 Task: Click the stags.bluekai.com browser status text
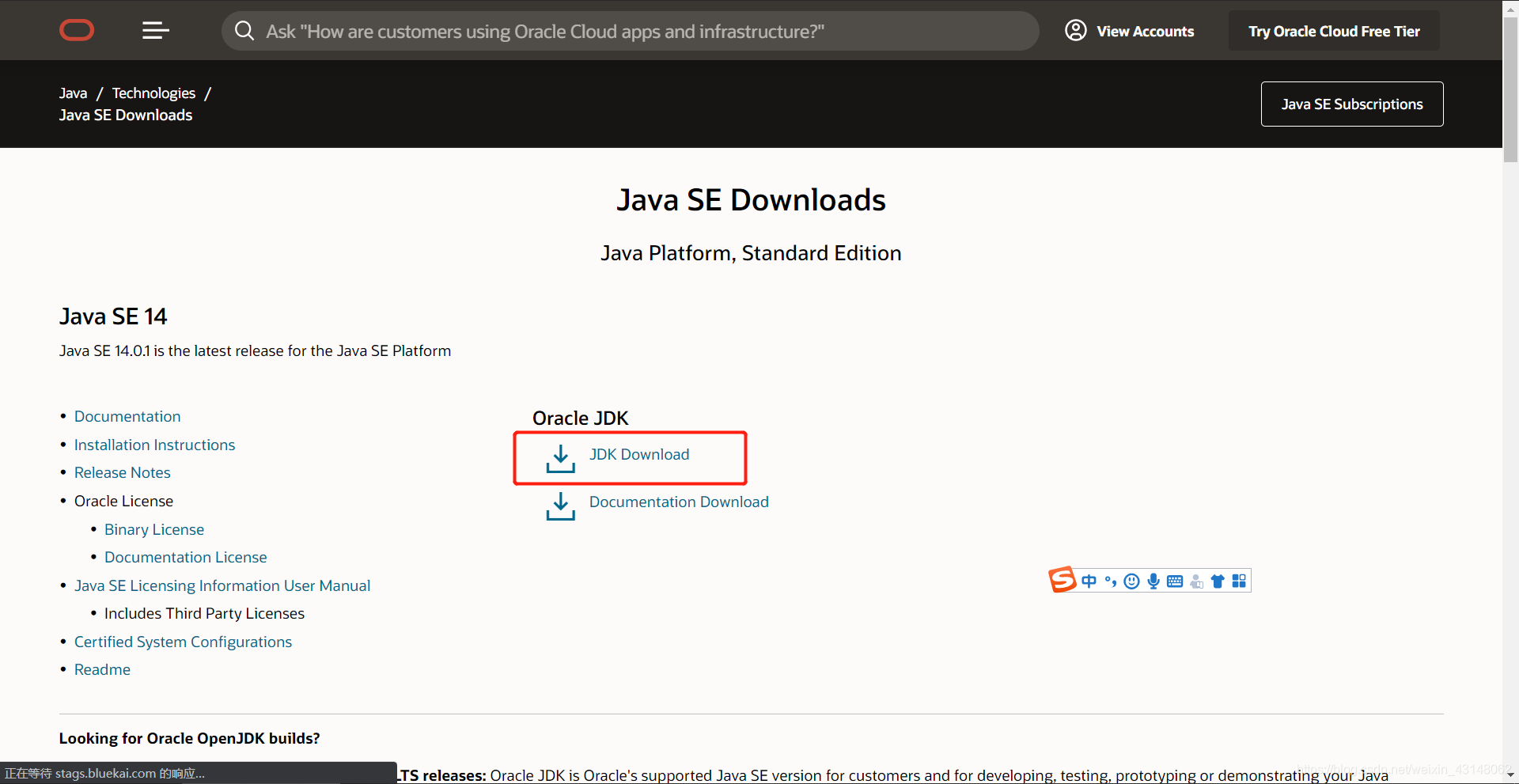(105, 773)
